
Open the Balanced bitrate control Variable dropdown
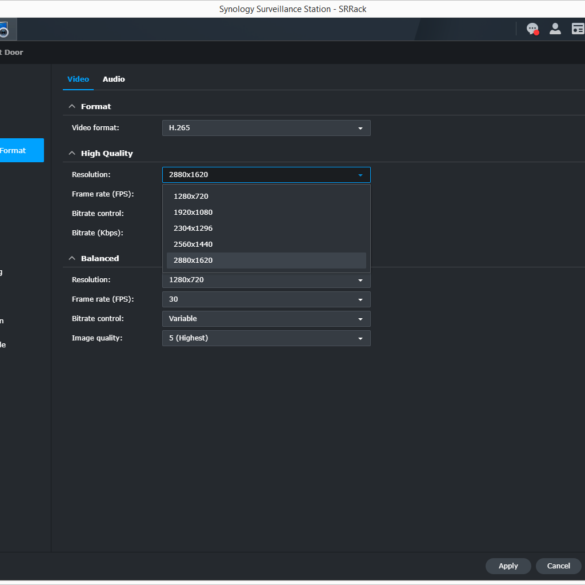[x=266, y=319]
